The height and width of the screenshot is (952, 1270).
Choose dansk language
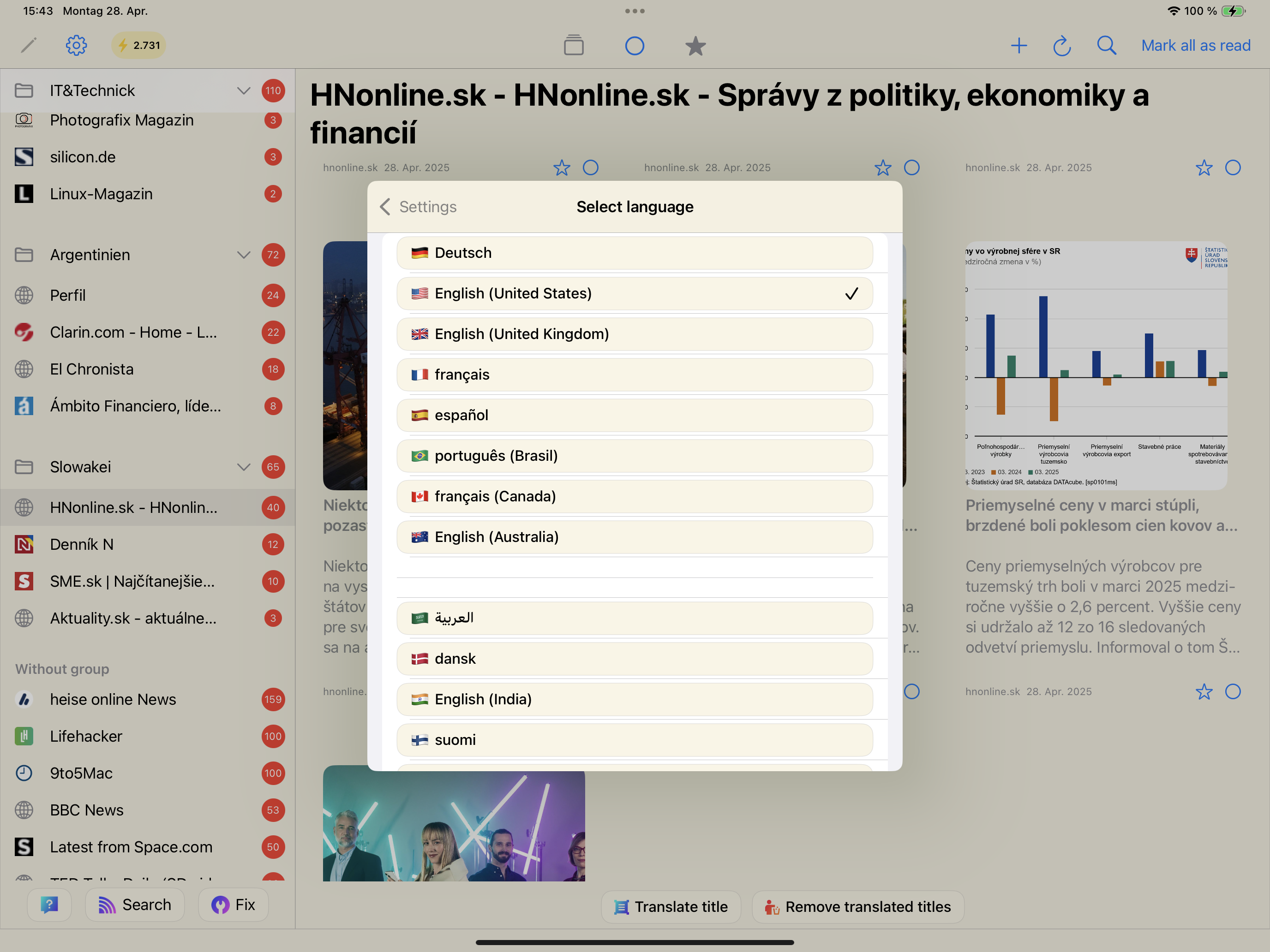tap(635, 659)
